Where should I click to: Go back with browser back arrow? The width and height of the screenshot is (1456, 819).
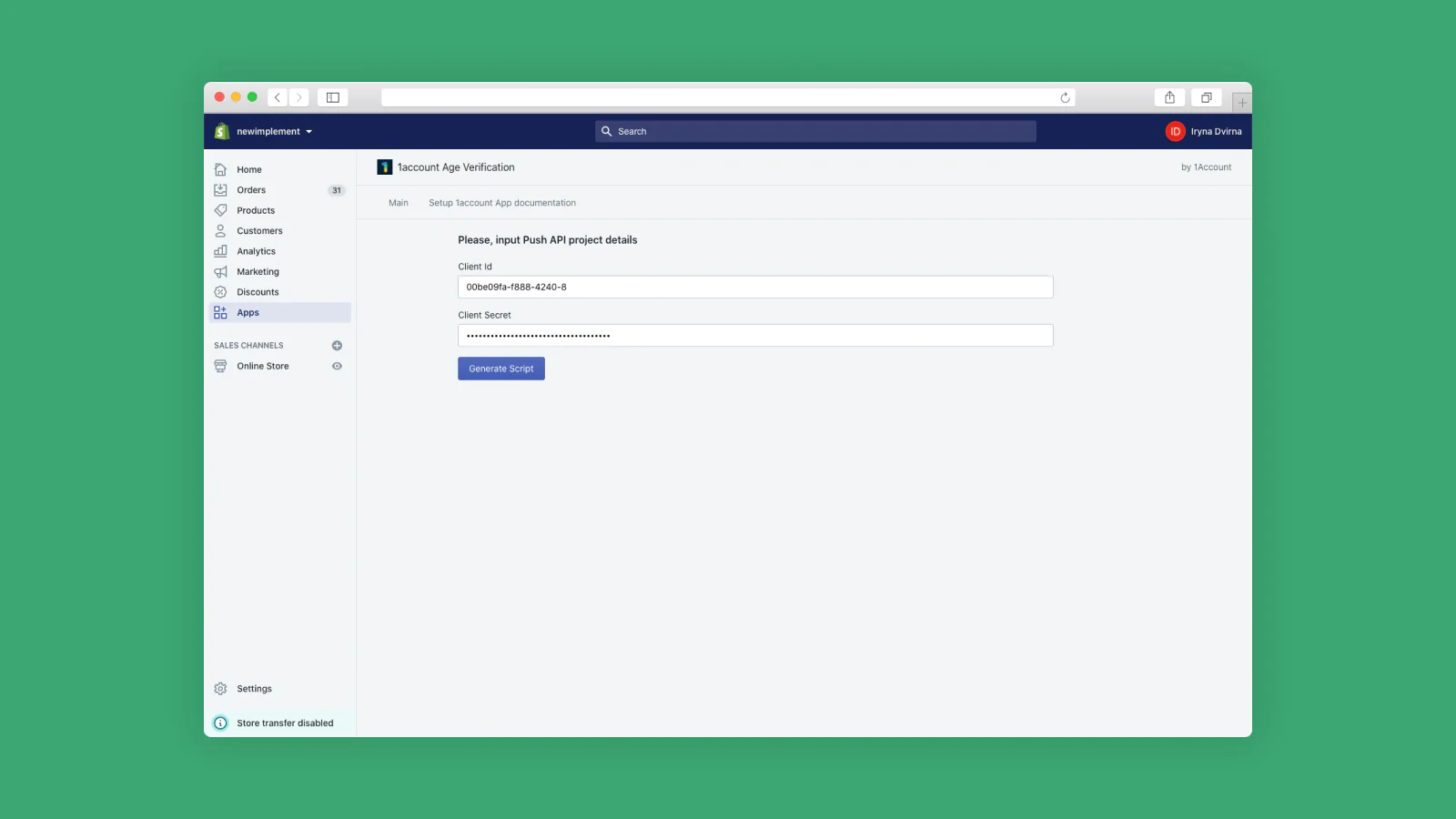point(278,97)
